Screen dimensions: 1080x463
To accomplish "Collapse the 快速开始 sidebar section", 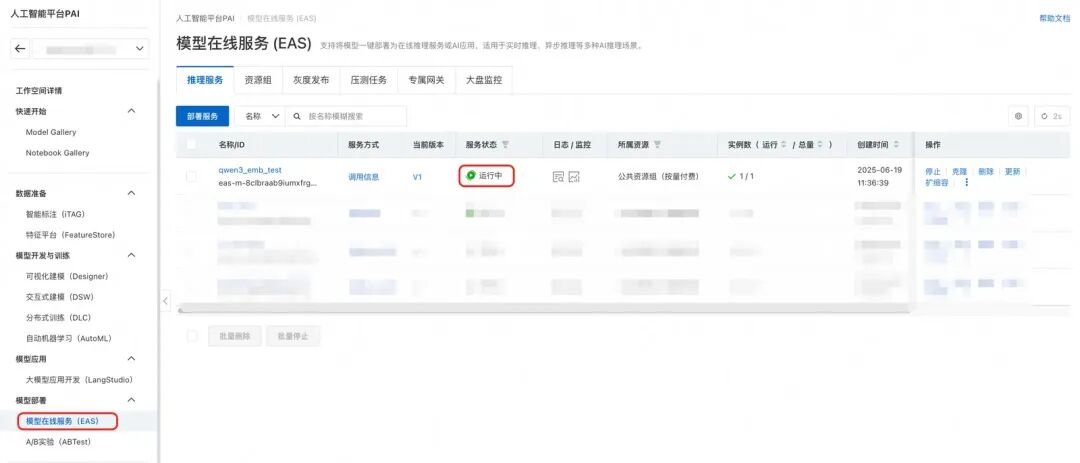I will tap(131, 111).
